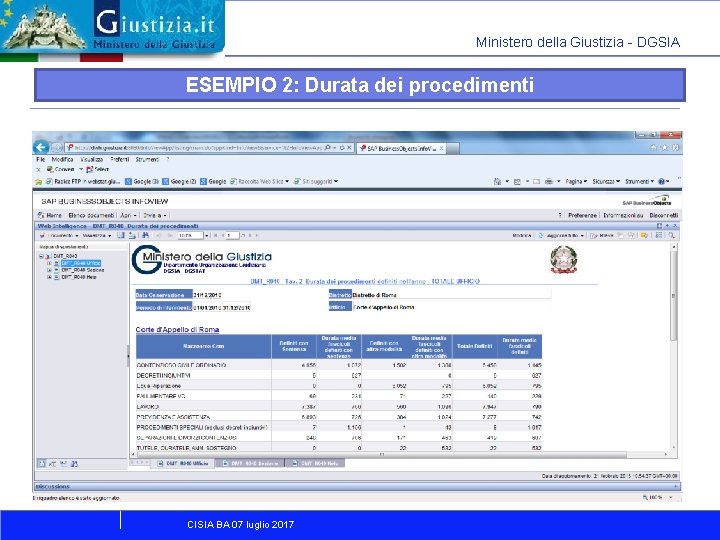The image size is (720, 540).
Task: Select the highlighted DMT_R040 Ufficio tree item
Action: click(x=81, y=263)
